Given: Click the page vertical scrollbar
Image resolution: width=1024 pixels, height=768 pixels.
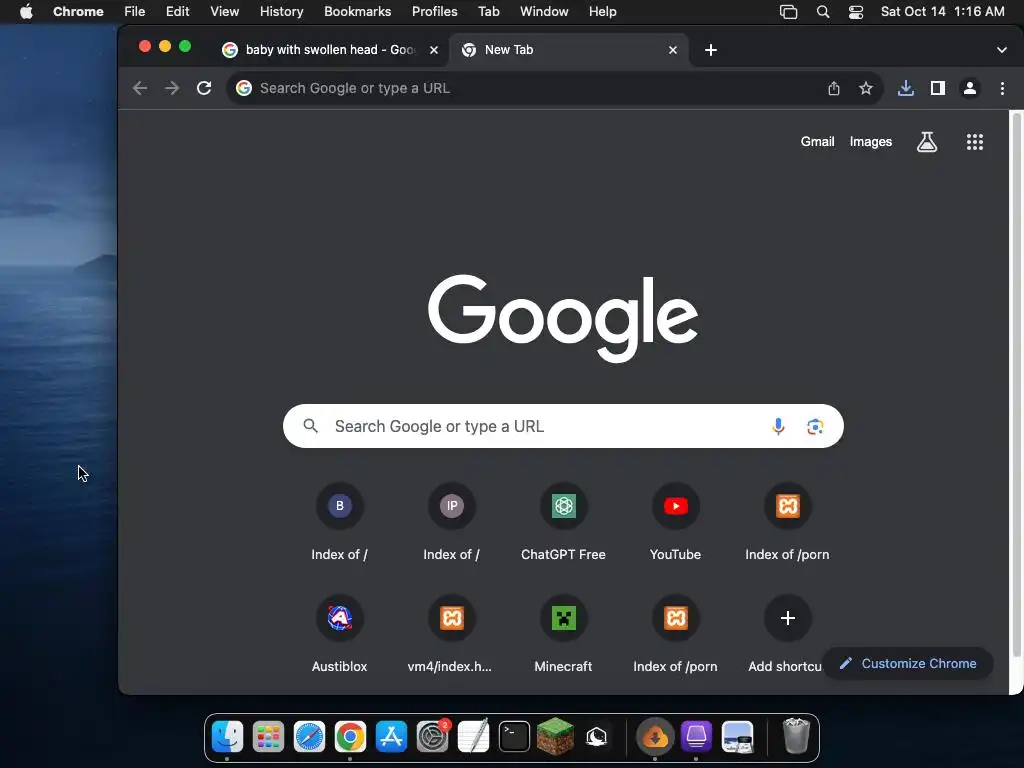Looking at the screenshot, I should pos(1016,385).
